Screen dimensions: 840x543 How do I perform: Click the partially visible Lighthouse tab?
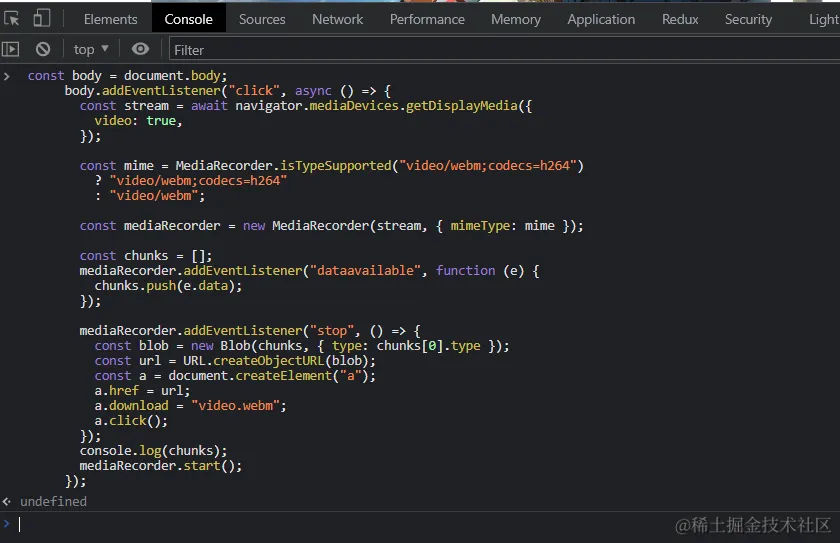[x=822, y=19]
